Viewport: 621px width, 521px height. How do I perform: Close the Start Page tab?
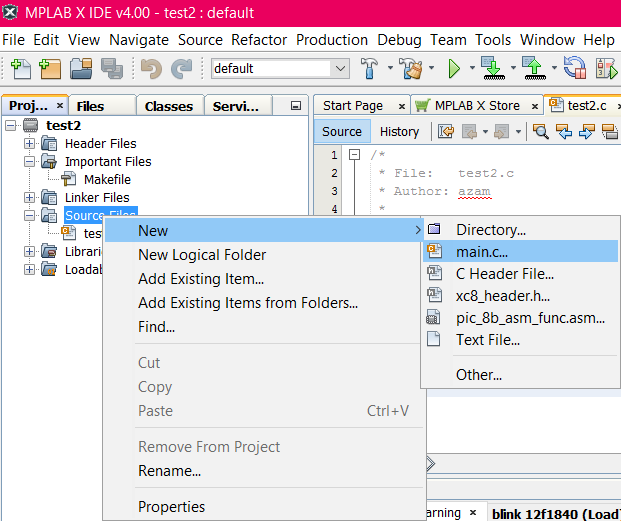pyautogui.click(x=402, y=106)
